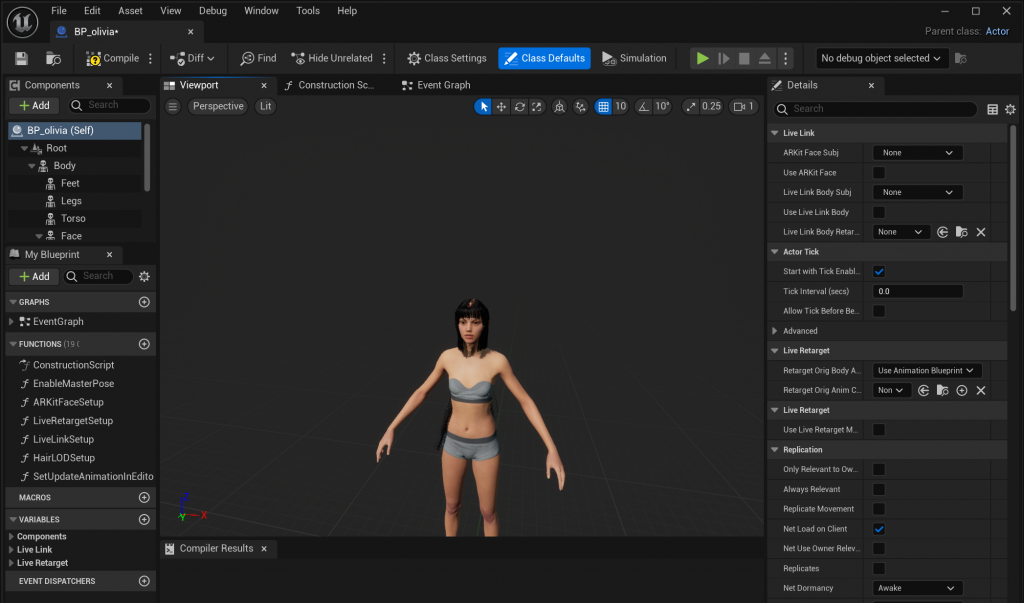Enable the Use ARKit Face checkbox
1024x603 pixels.
879,173
